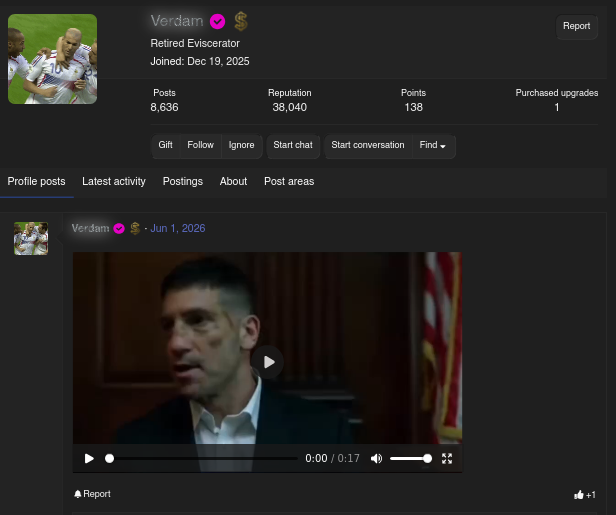Click play button in video control bar

pos(89,458)
